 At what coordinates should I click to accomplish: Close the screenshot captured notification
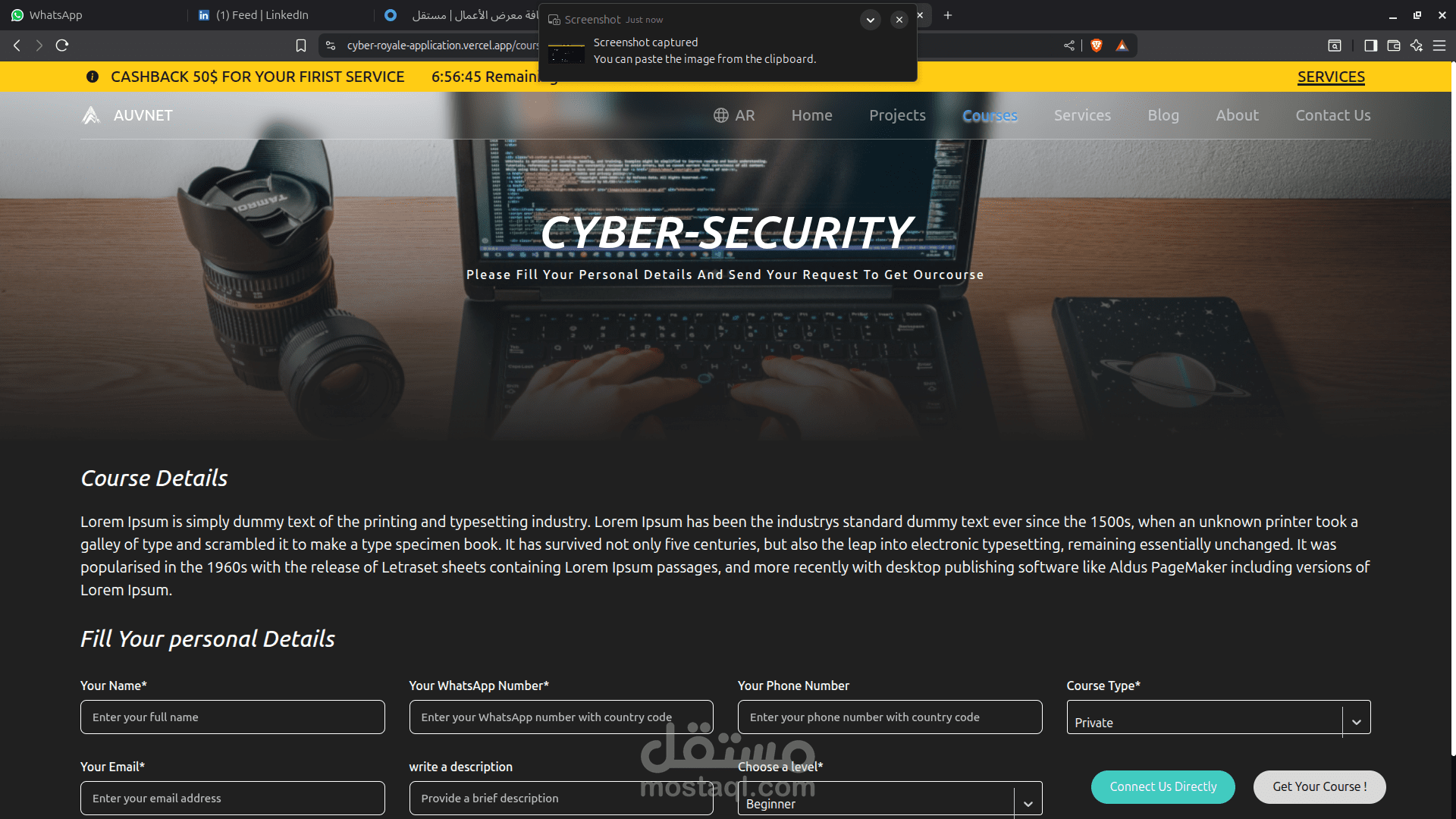coord(899,20)
